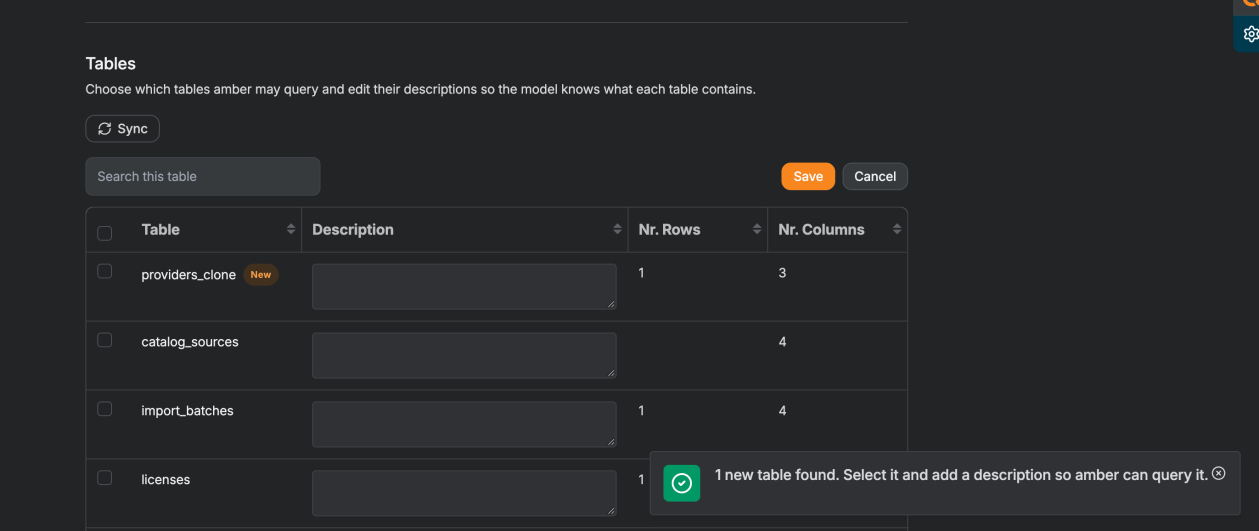
Task: Check the licenses row checkbox
Action: [105, 478]
